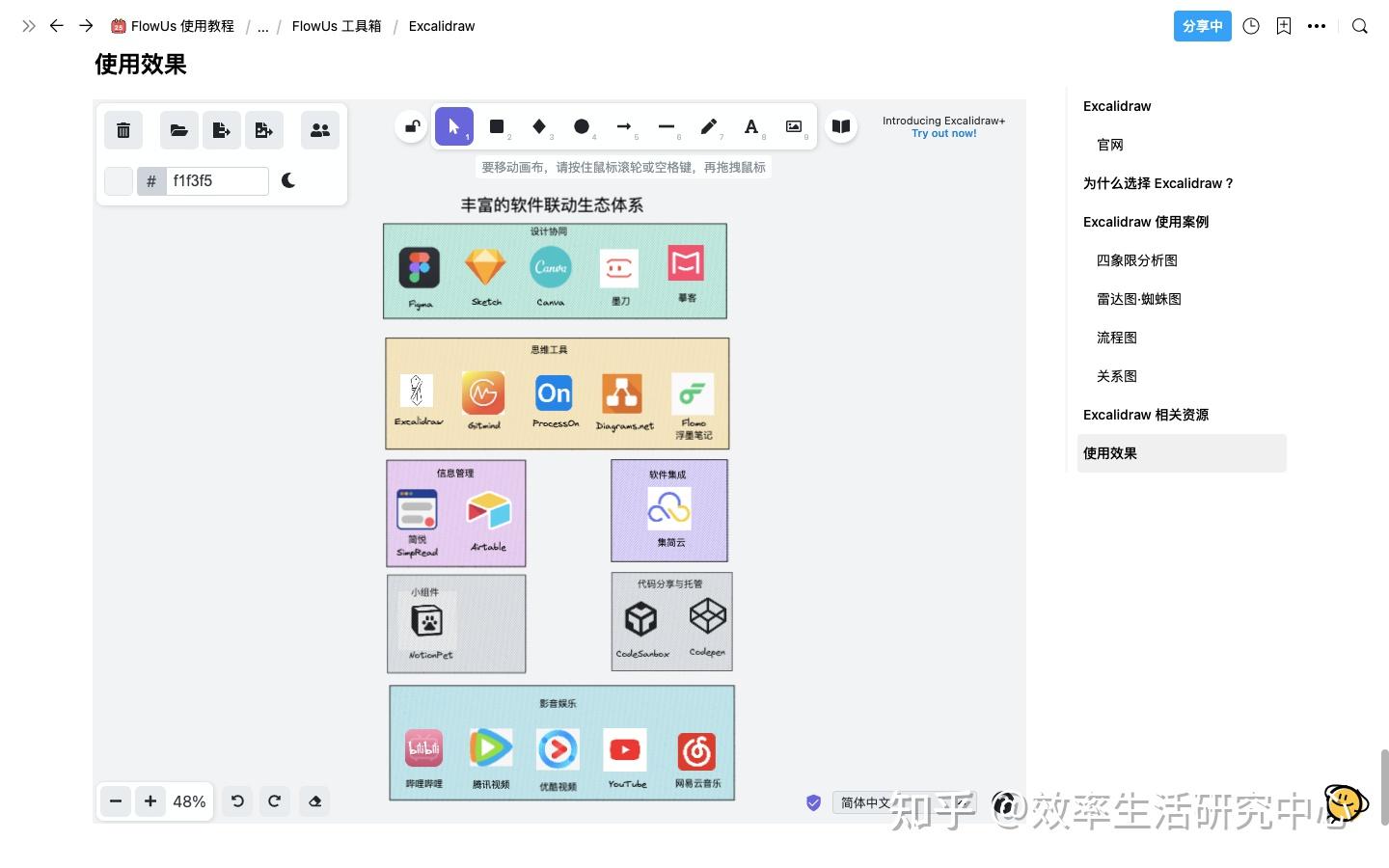Toggle the canvas lock icon
The height and width of the screenshot is (868, 1389).
point(411,126)
